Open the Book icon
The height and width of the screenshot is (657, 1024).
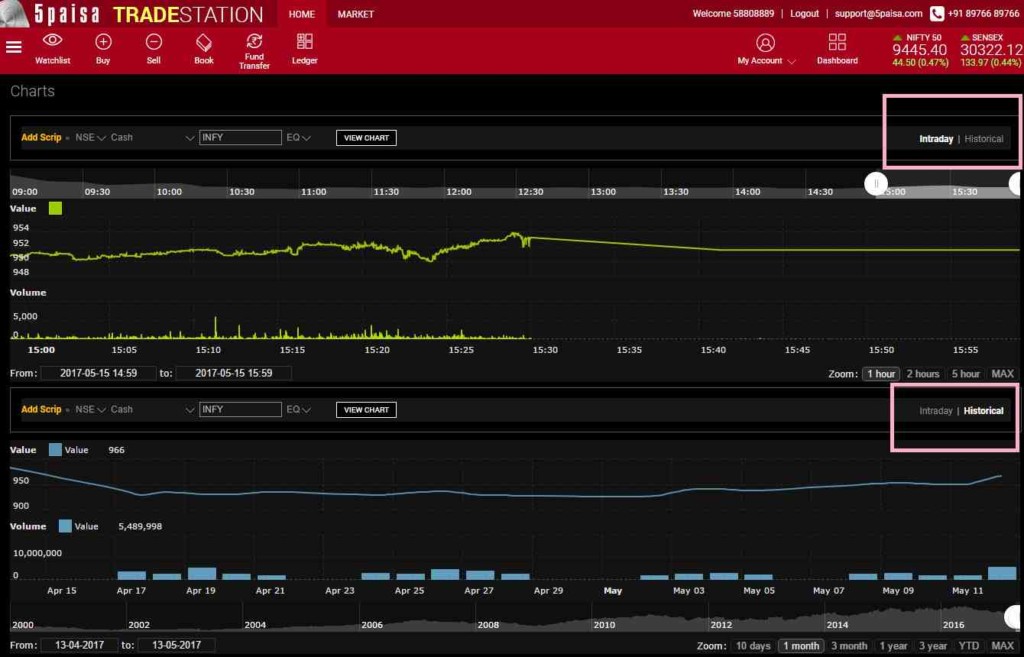[204, 42]
